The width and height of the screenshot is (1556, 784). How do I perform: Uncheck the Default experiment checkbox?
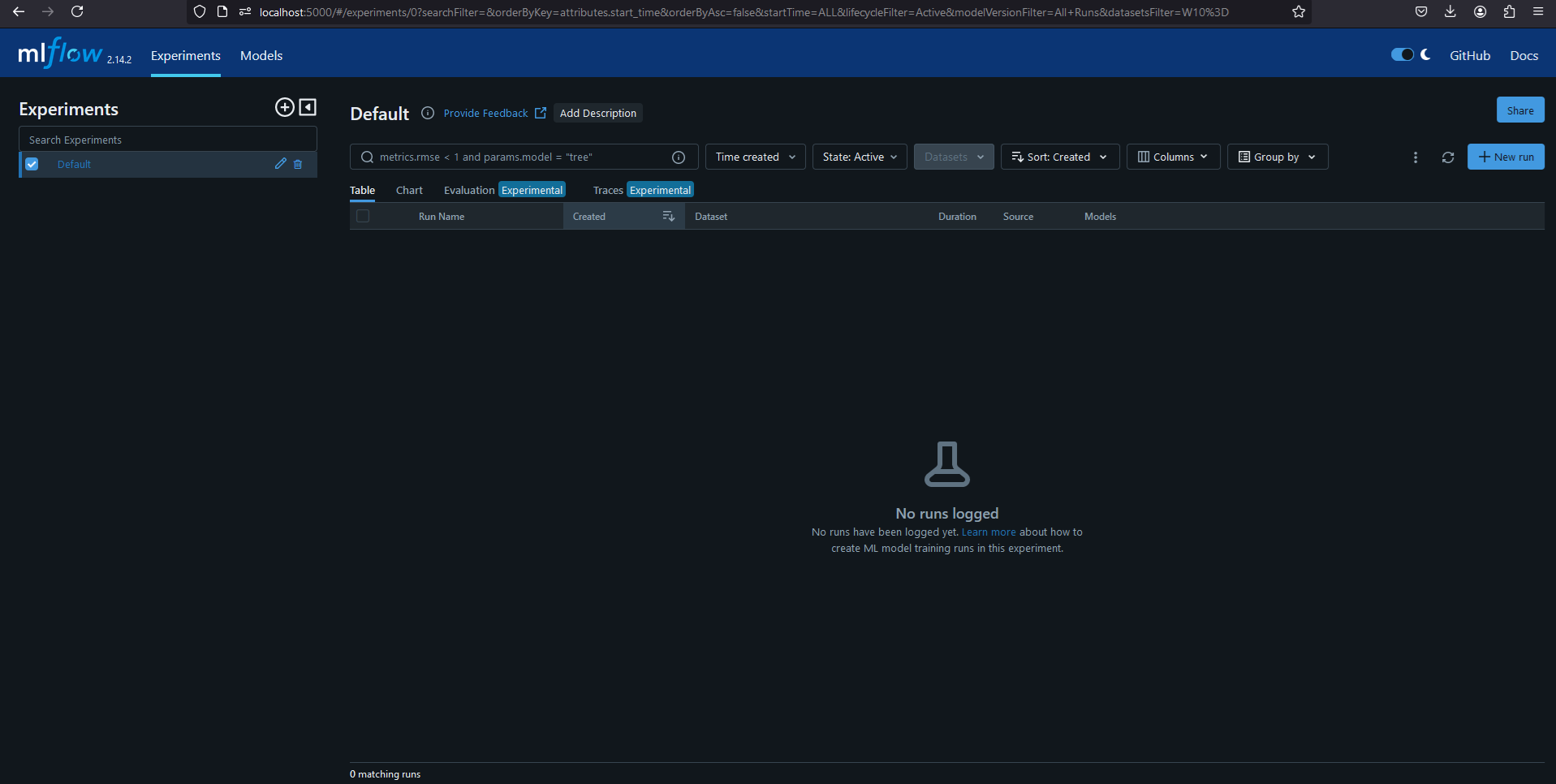click(32, 164)
